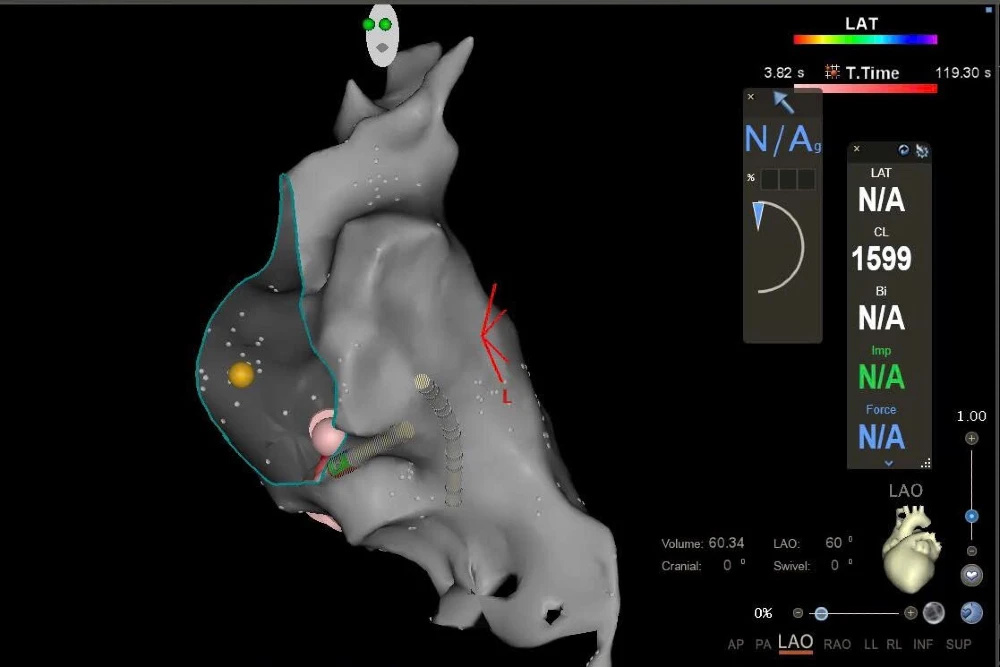The width and height of the screenshot is (1000, 667).
Task: Click the refresh icon in LAT panel
Action: click(x=904, y=149)
